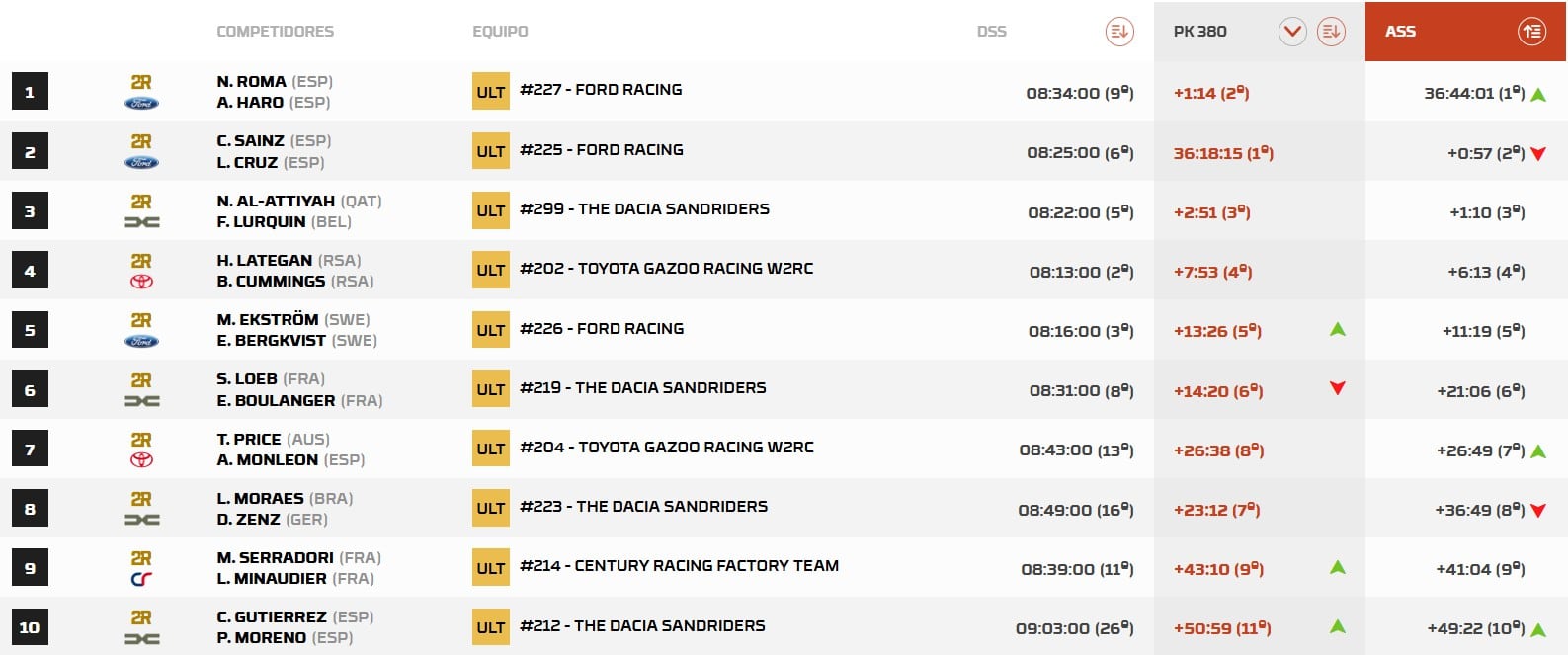Click red down arrow in Loeb's row
Image resolution: width=1568 pixels, height=655 pixels.
click(x=1337, y=388)
